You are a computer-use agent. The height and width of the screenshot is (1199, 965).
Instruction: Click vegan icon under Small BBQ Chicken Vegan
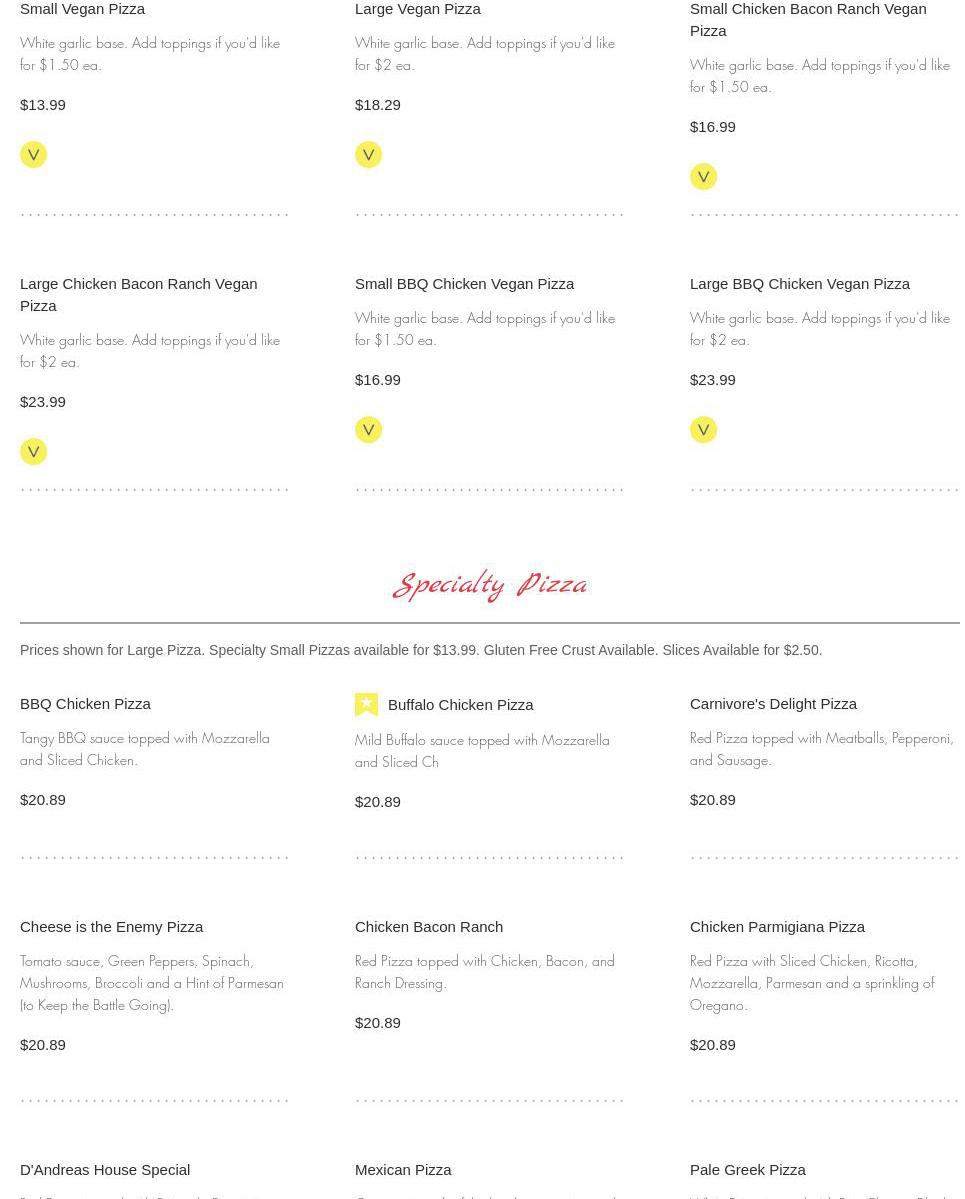tap(368, 429)
